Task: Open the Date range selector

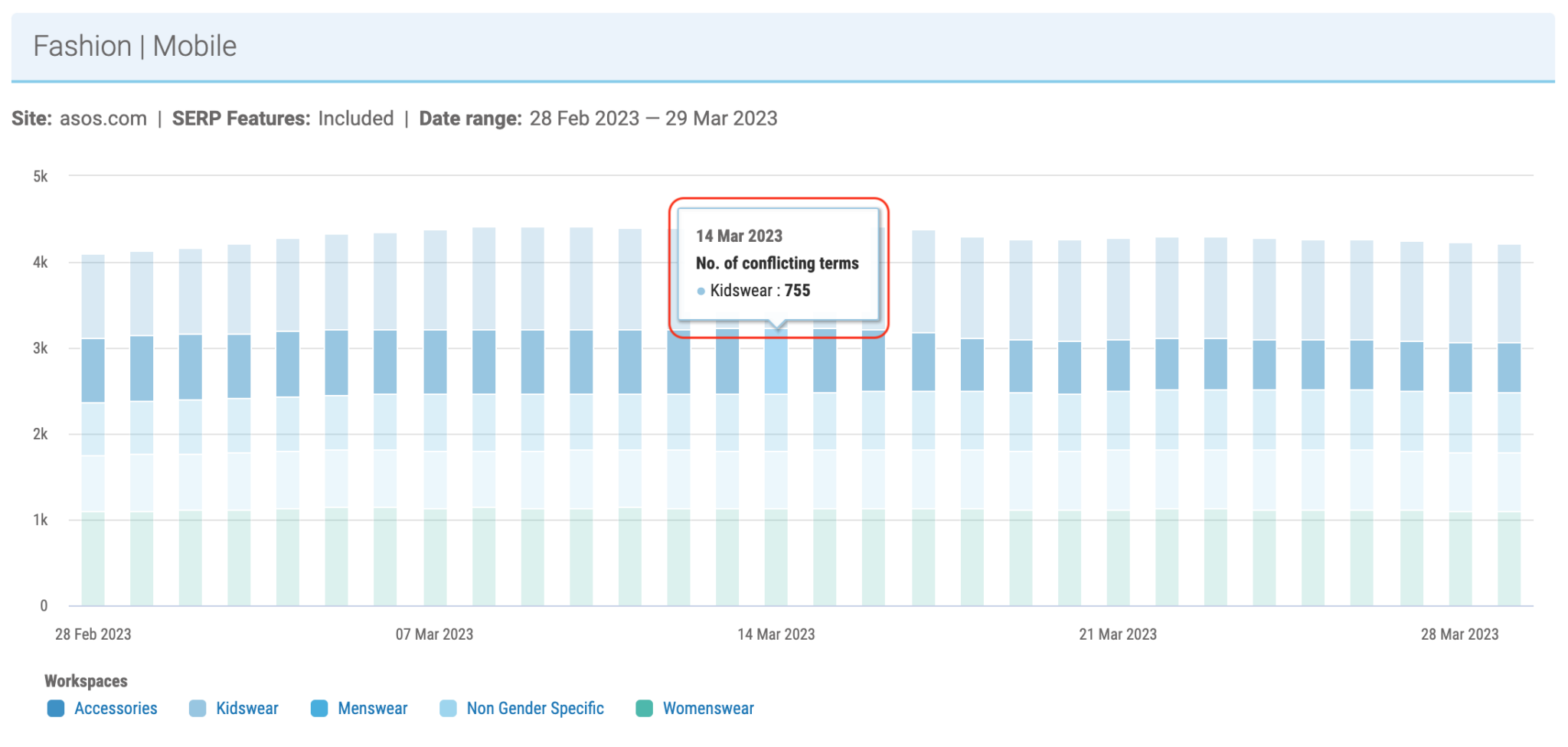Action: point(652,119)
